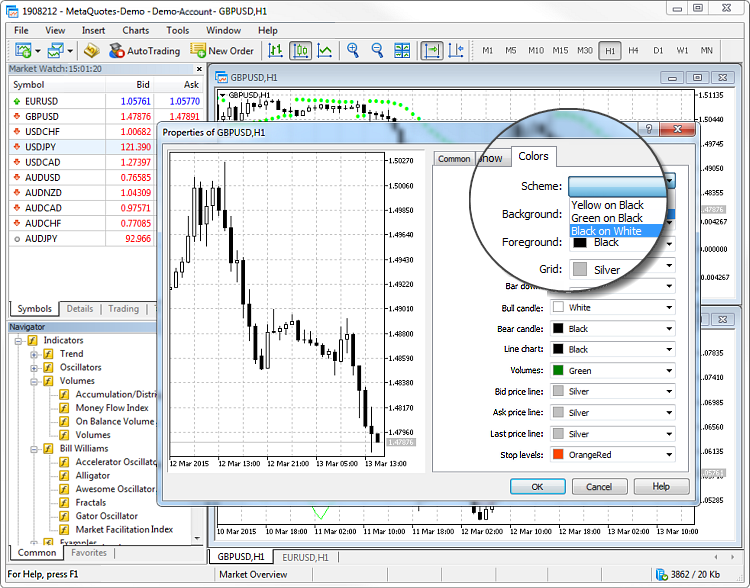Viewport: 750px width, 588px height.
Task: Open the Profiles toolbar icon
Action: (x=55, y=50)
